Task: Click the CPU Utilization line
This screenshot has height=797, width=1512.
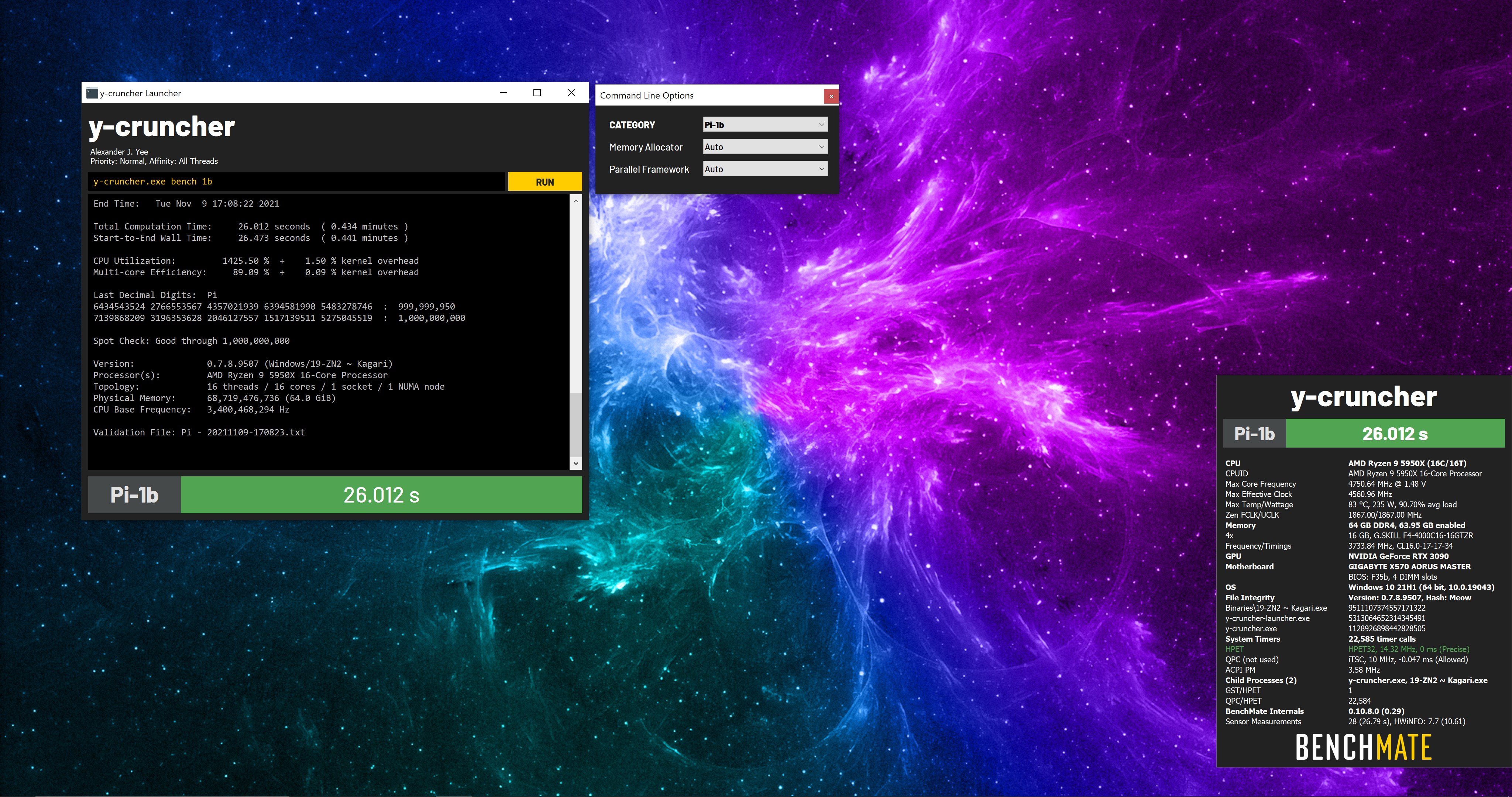Action: tap(256, 261)
